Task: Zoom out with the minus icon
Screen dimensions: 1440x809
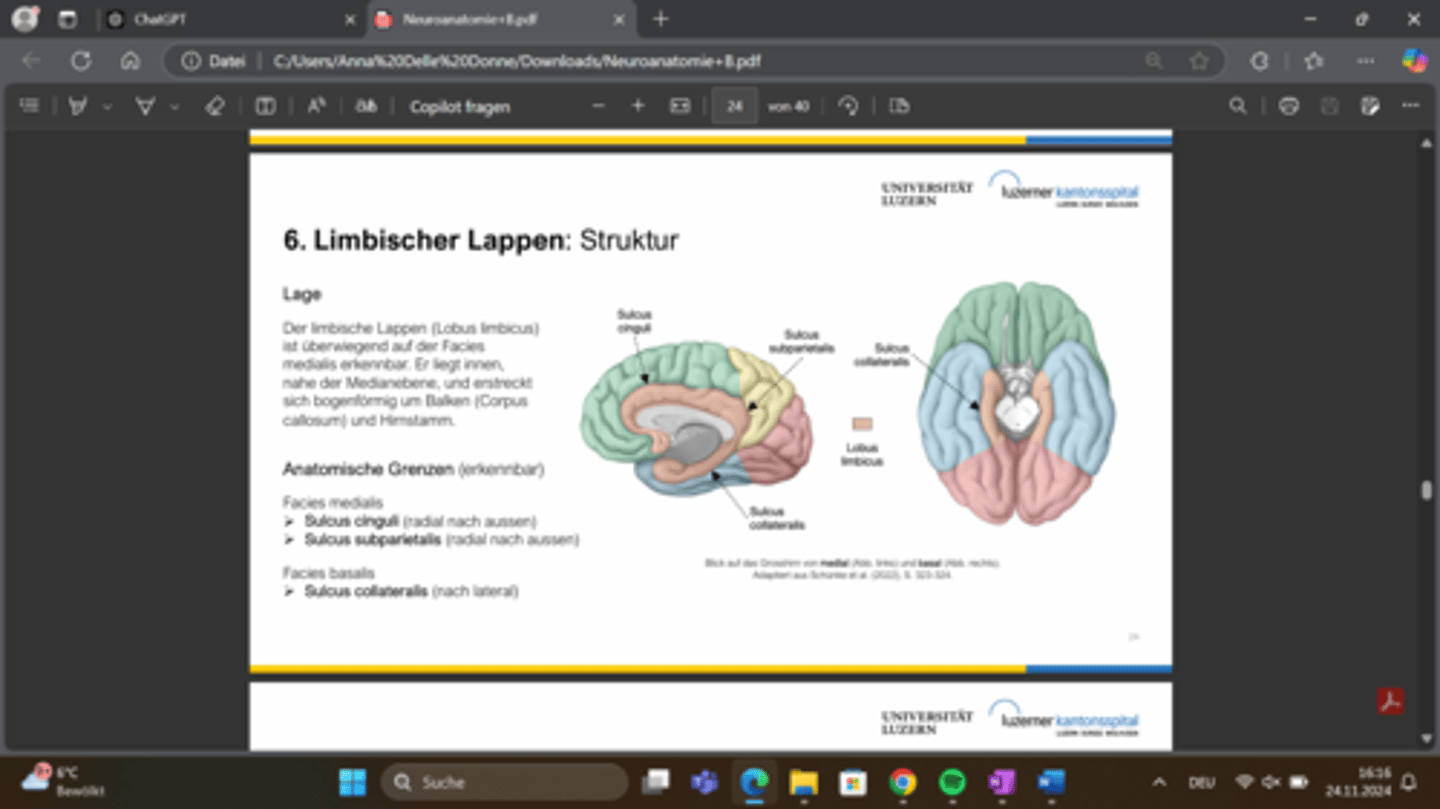Action: click(x=598, y=106)
